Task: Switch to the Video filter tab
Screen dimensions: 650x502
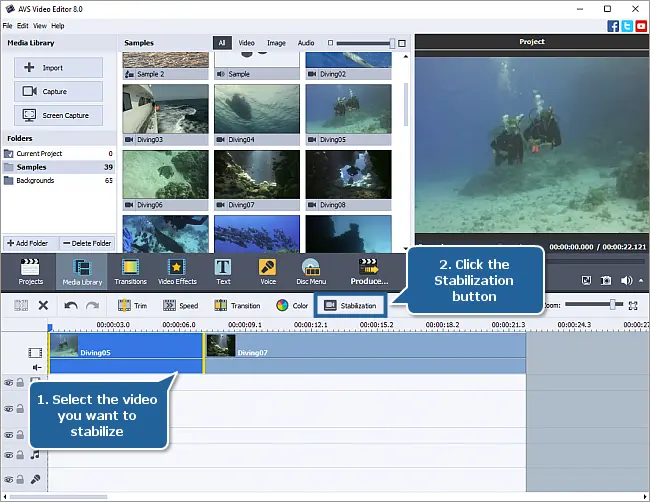Action: (x=246, y=43)
